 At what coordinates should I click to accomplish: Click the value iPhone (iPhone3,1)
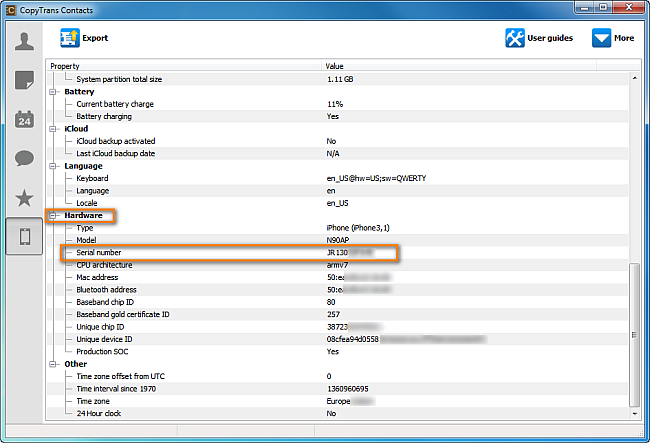pos(358,228)
